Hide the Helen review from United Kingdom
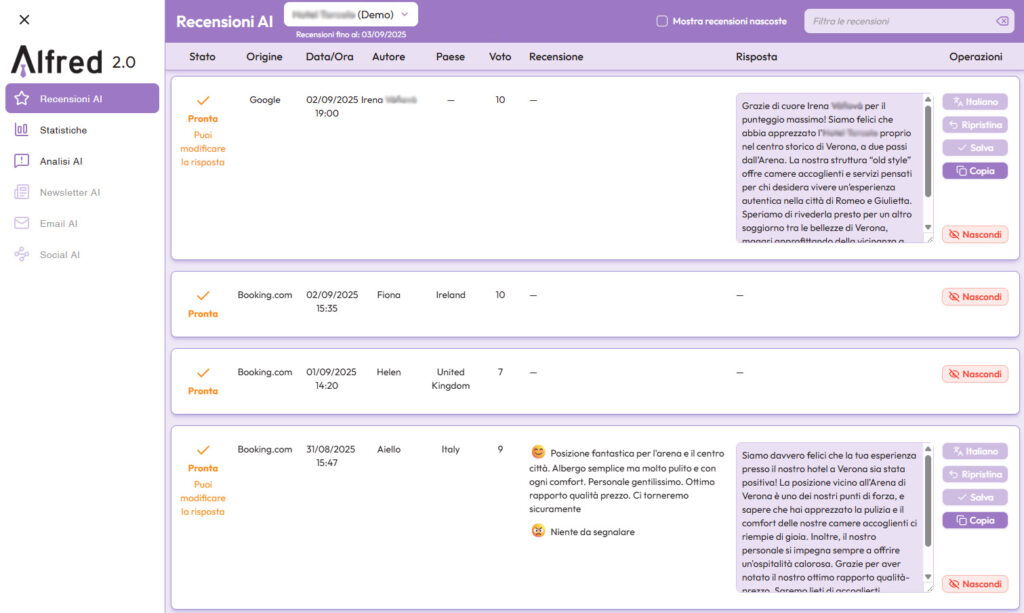Screen dimensions: 1024x613 (x=974, y=374)
